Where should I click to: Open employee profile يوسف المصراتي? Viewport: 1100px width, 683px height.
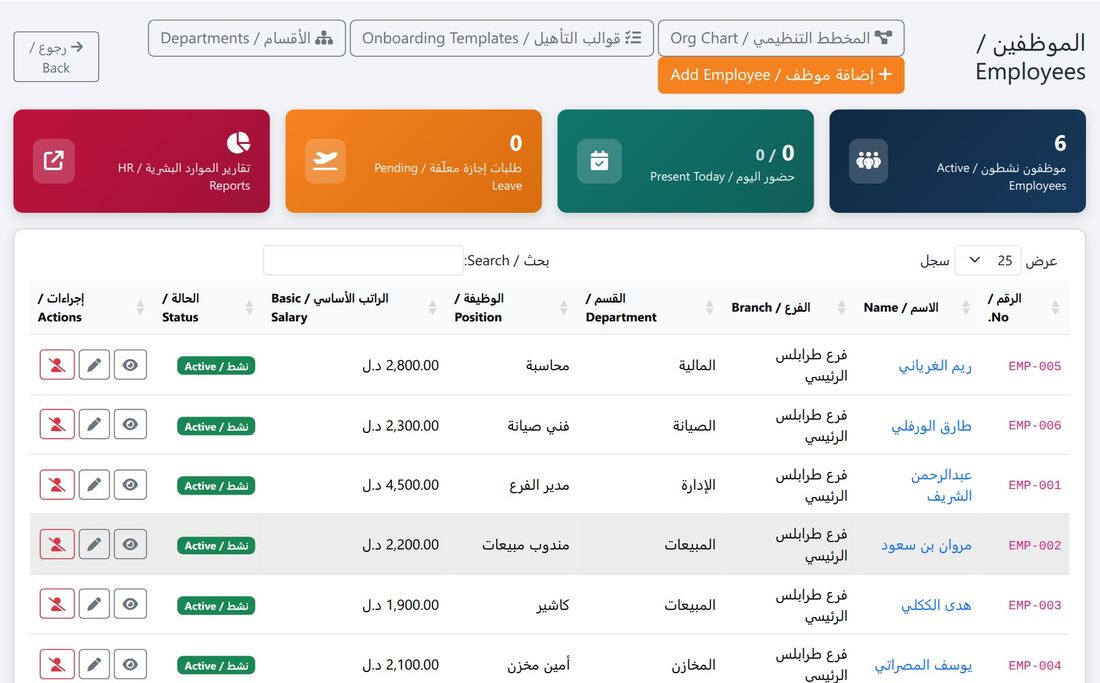(923, 665)
